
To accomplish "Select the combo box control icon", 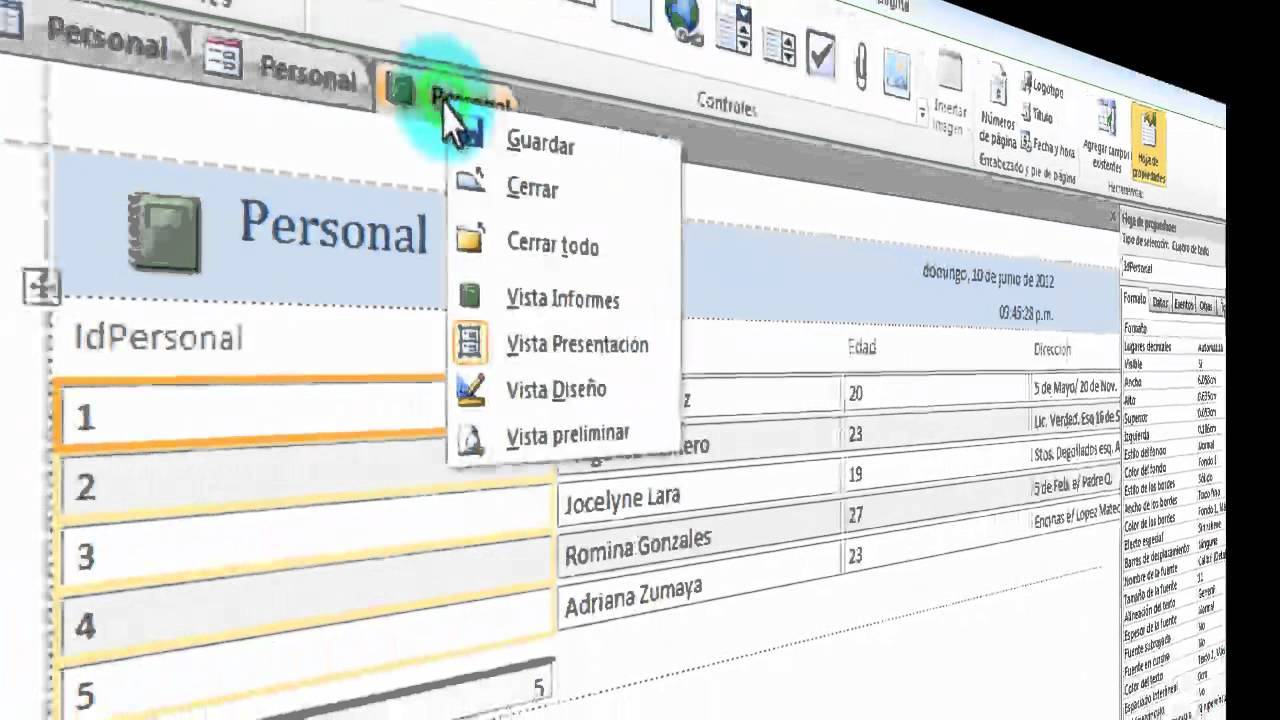I will tap(735, 27).
